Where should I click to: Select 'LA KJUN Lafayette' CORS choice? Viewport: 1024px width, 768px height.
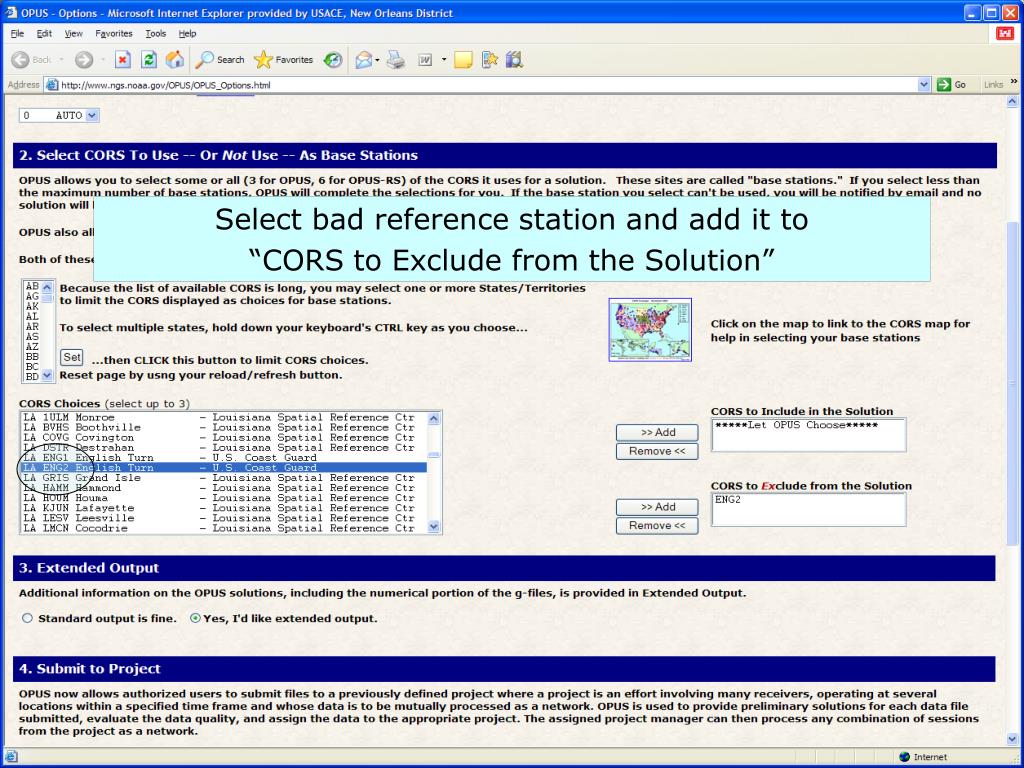coord(224,508)
